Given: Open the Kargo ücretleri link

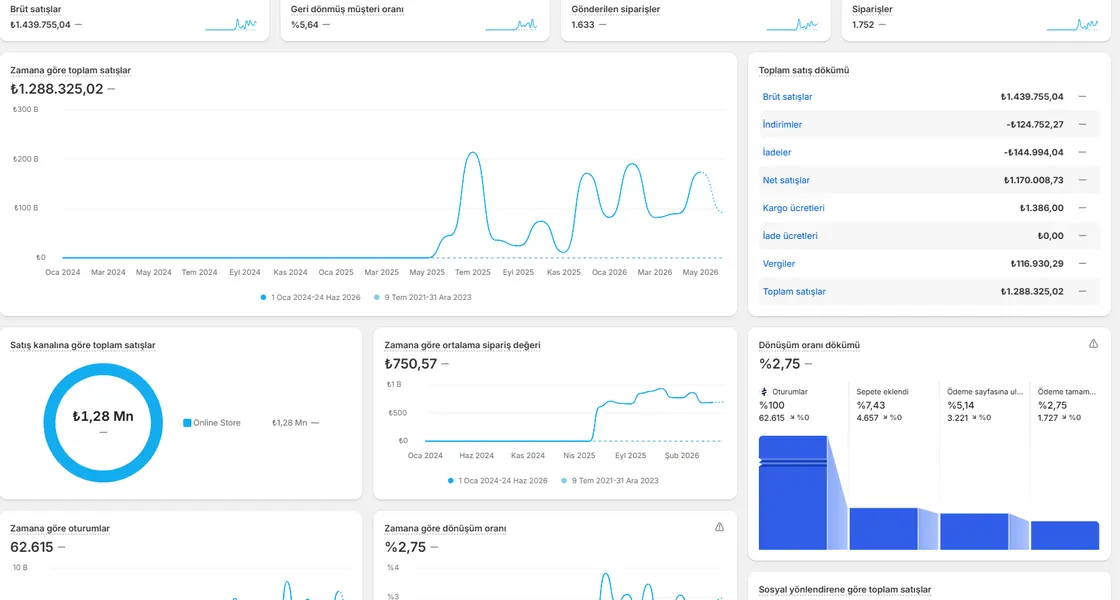Looking at the screenshot, I should (794, 208).
